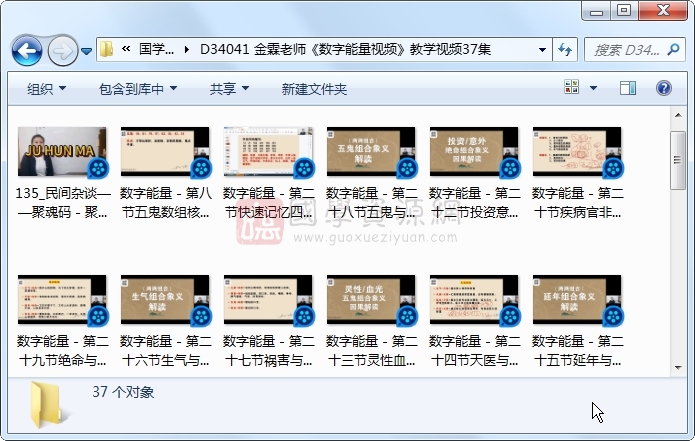695x441 pixels.
Task: Open the 组织 menu
Action: pyautogui.click(x=46, y=89)
